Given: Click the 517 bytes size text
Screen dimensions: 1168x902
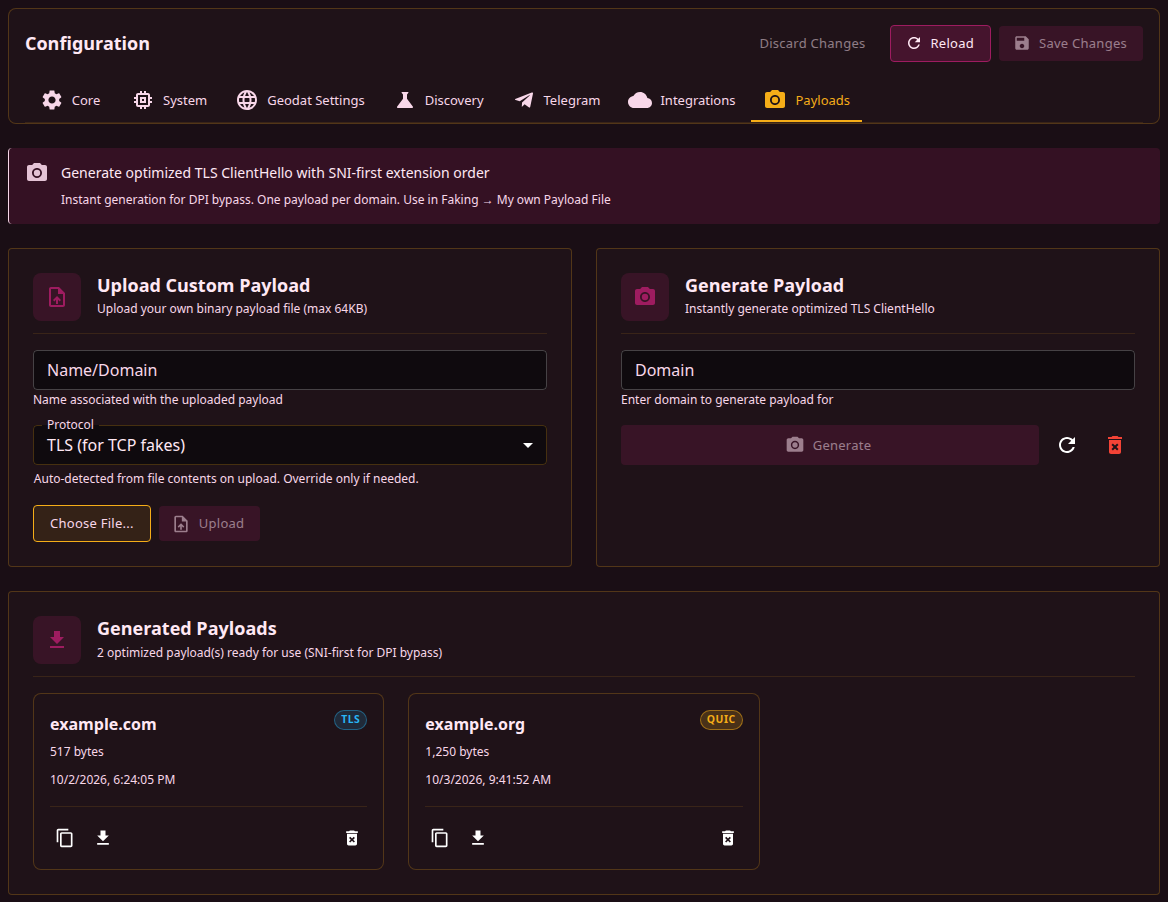Looking at the screenshot, I should click(77, 752).
